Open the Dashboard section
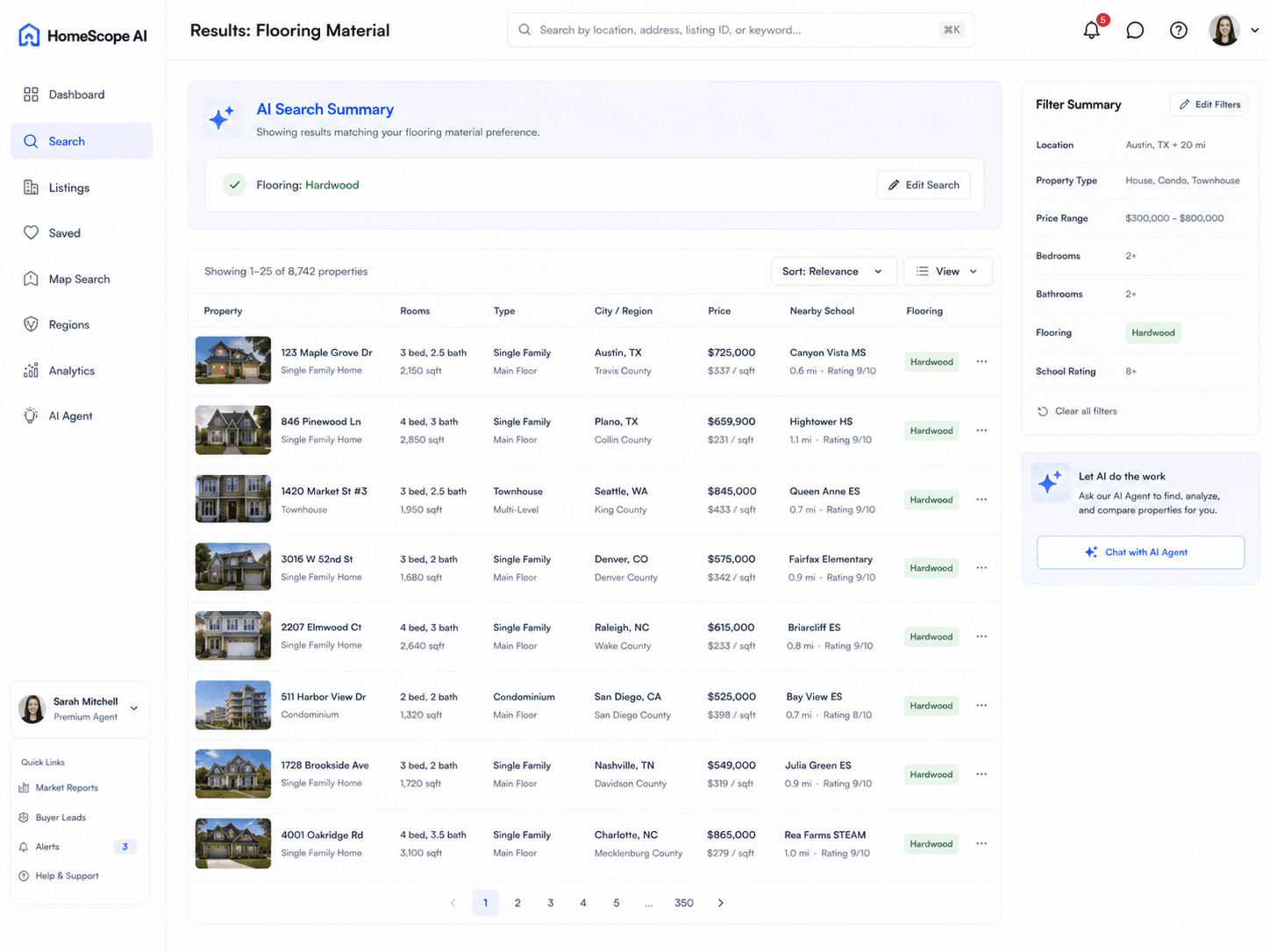 coord(82,95)
